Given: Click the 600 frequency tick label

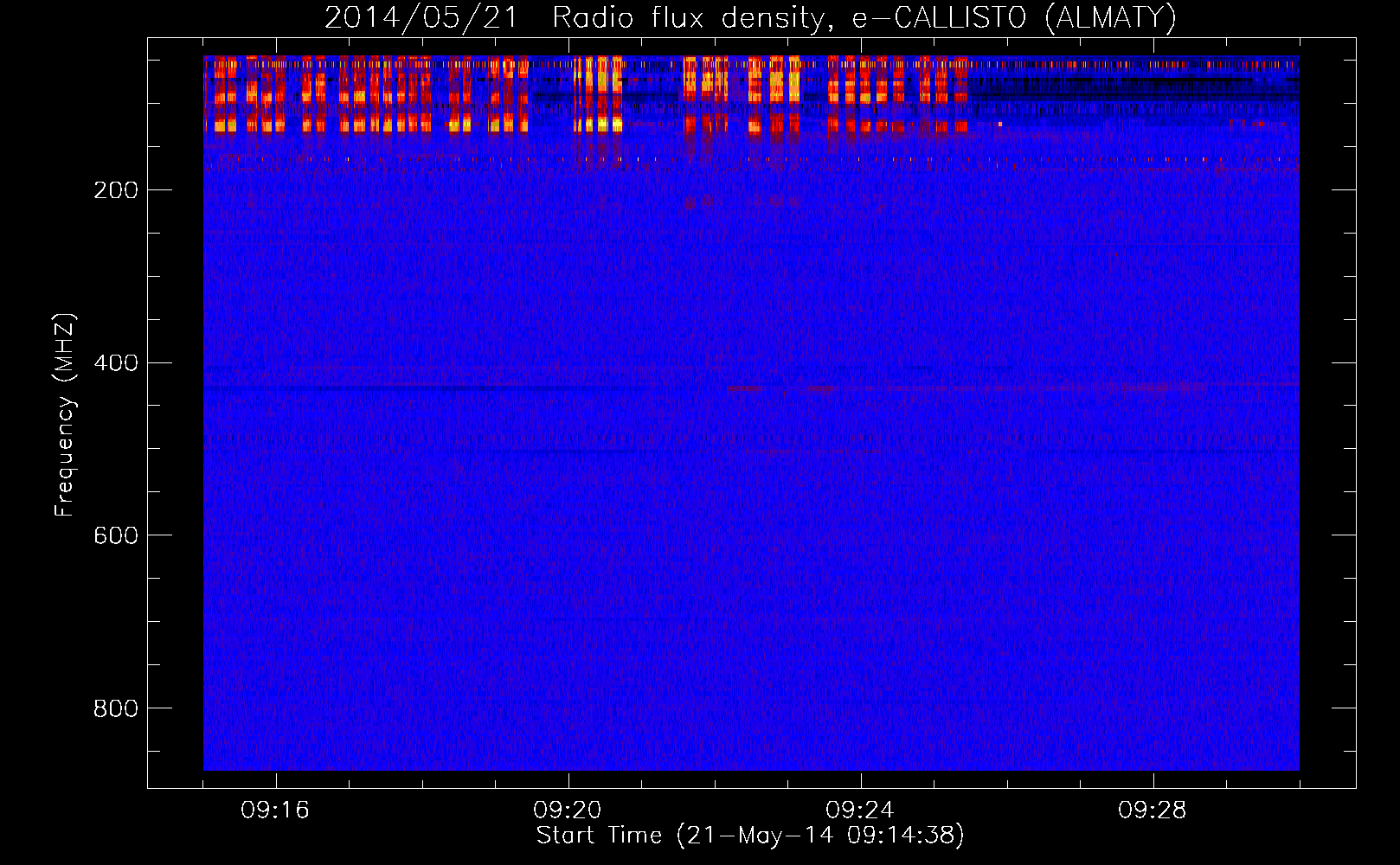Looking at the screenshot, I should pyautogui.click(x=116, y=536).
